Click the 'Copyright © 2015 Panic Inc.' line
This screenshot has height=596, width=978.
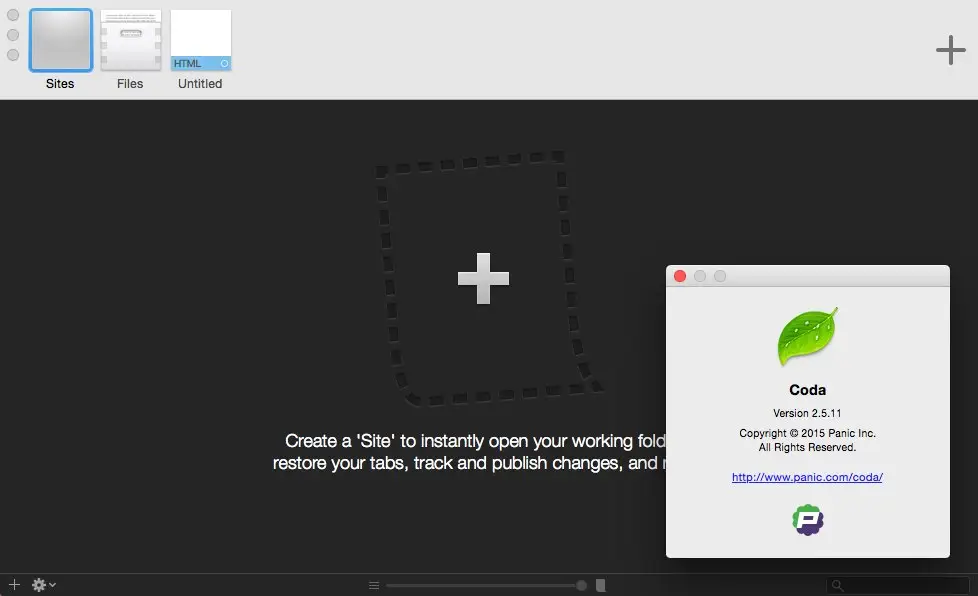pyautogui.click(x=807, y=433)
